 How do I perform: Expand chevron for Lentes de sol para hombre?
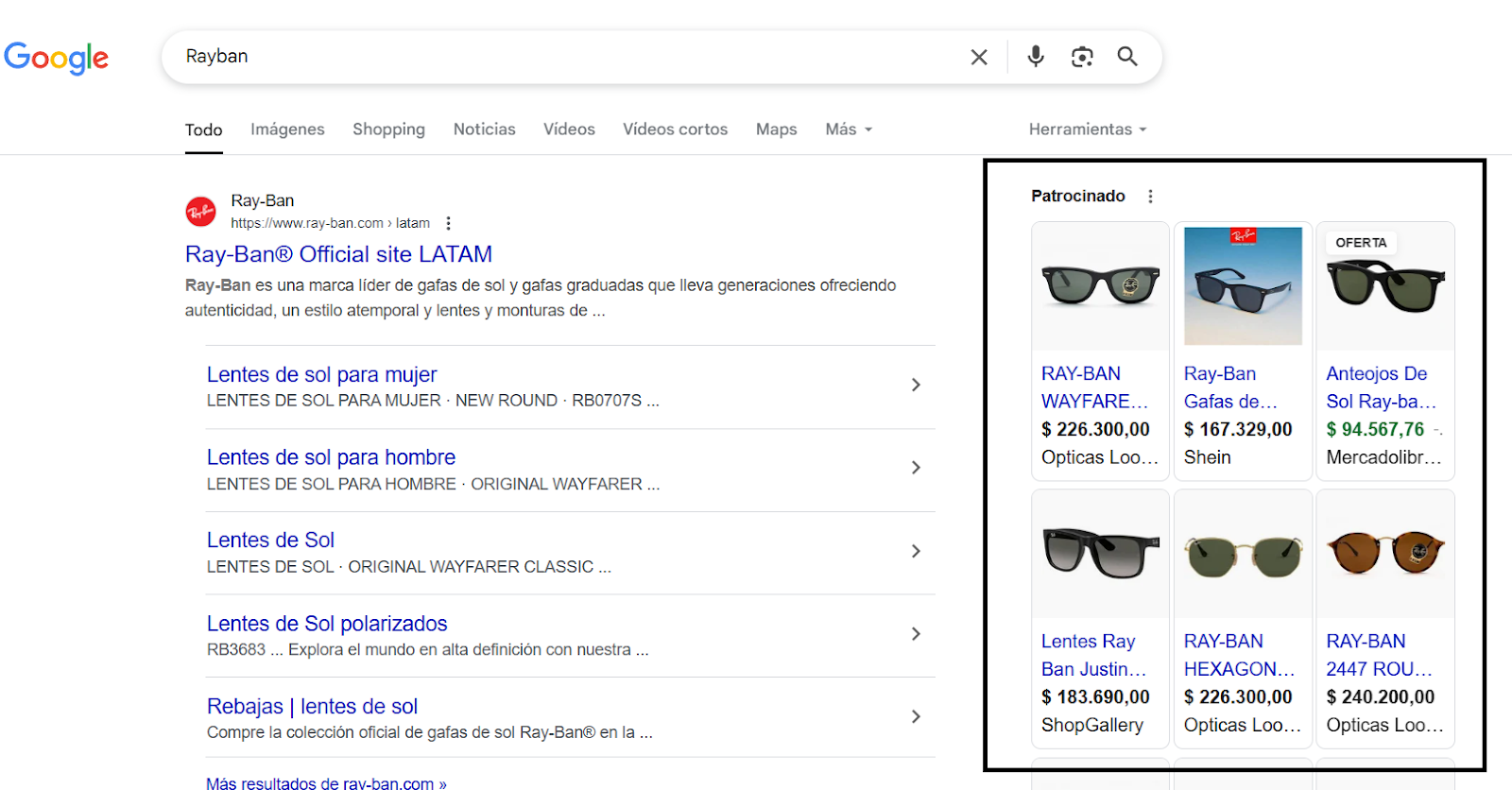(916, 468)
